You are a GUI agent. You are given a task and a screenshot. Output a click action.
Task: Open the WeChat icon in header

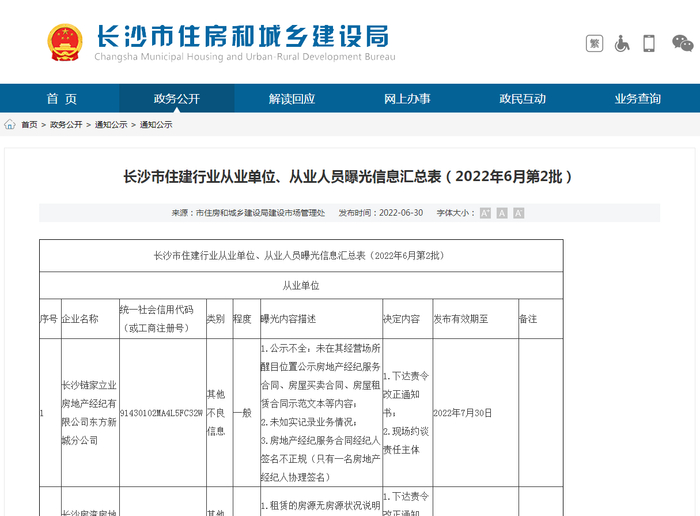click(683, 43)
